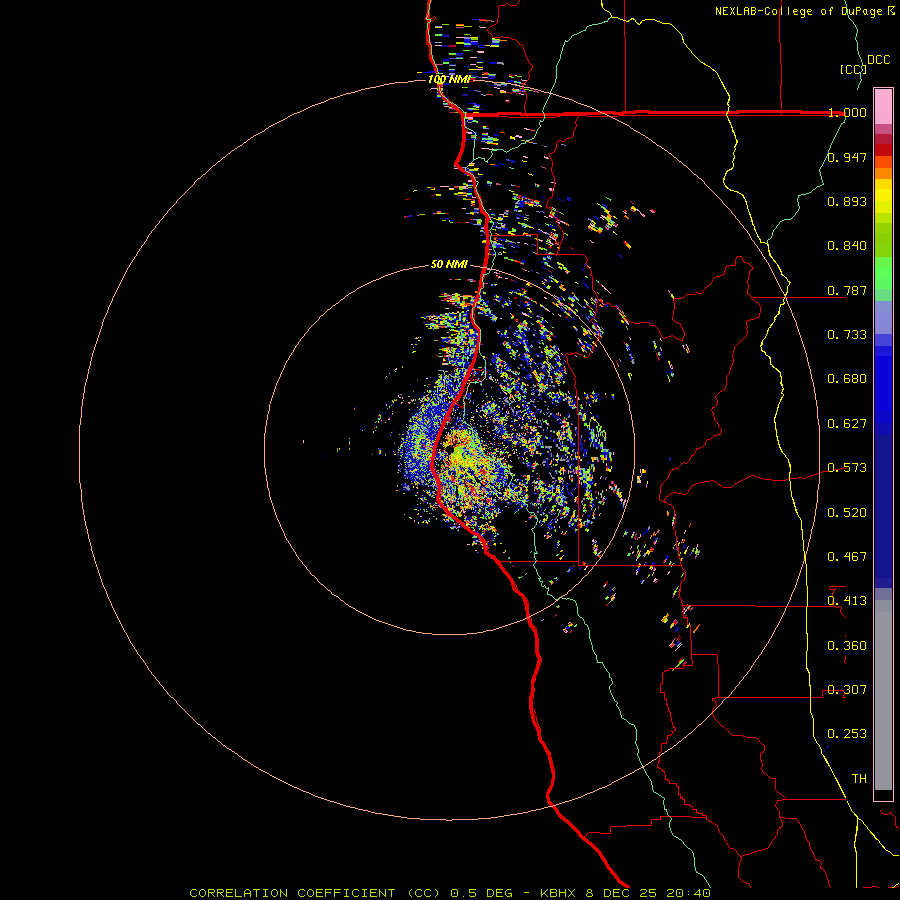Pick the yellow segment of the color bar

click(883, 195)
